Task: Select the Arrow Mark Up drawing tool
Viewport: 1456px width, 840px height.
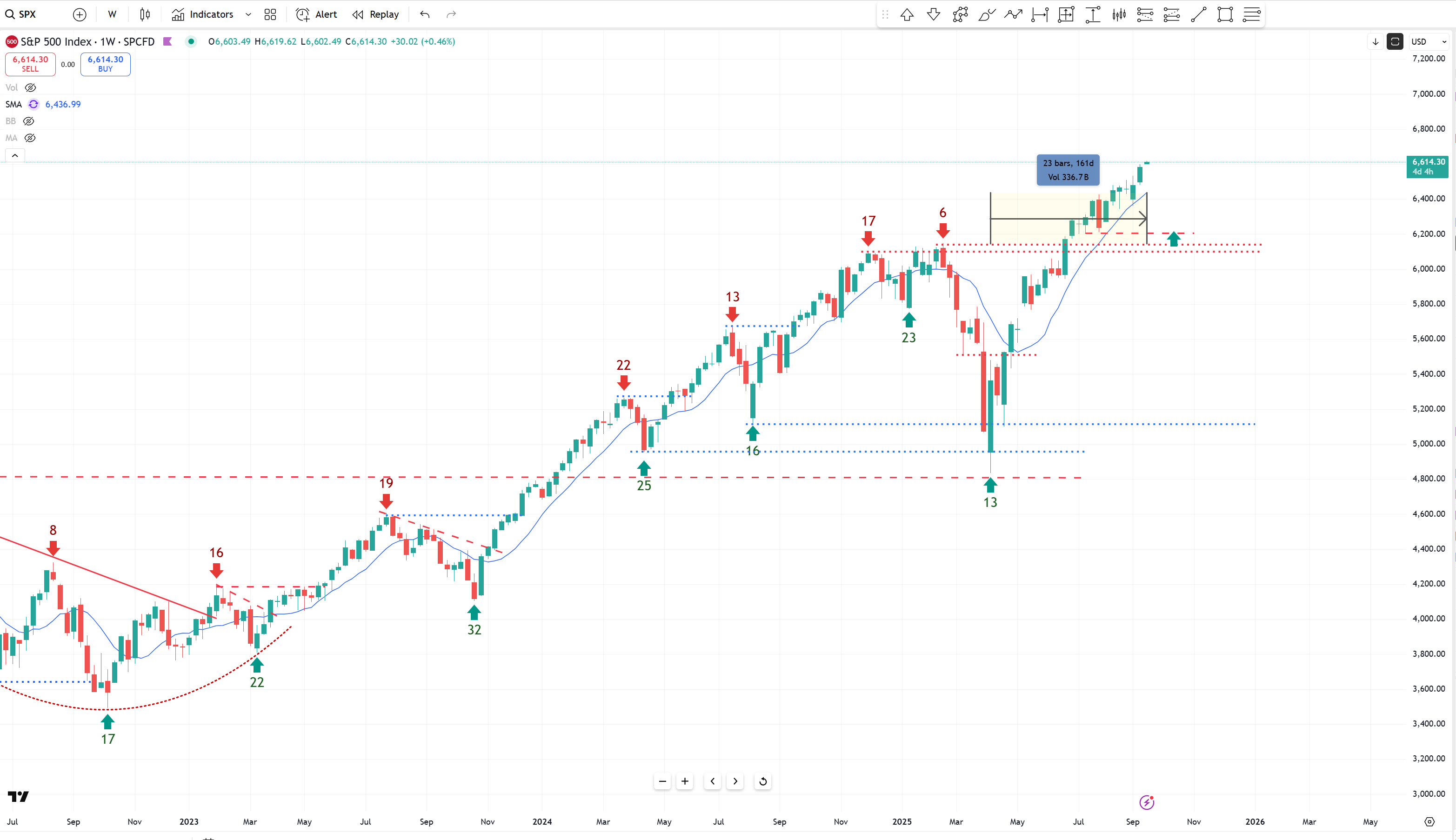Action: (x=907, y=14)
